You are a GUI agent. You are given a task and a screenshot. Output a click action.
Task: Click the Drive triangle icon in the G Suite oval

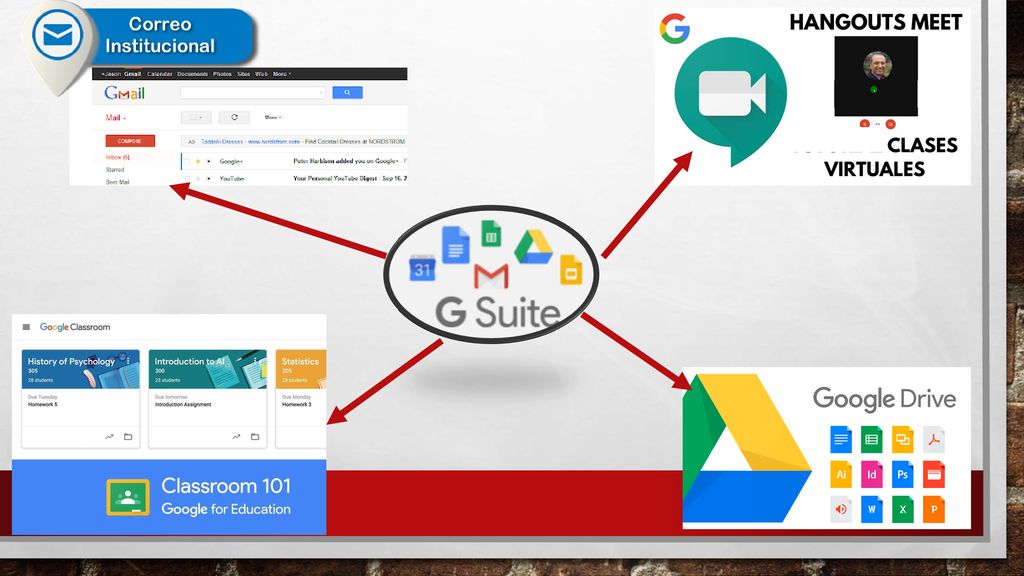point(534,247)
